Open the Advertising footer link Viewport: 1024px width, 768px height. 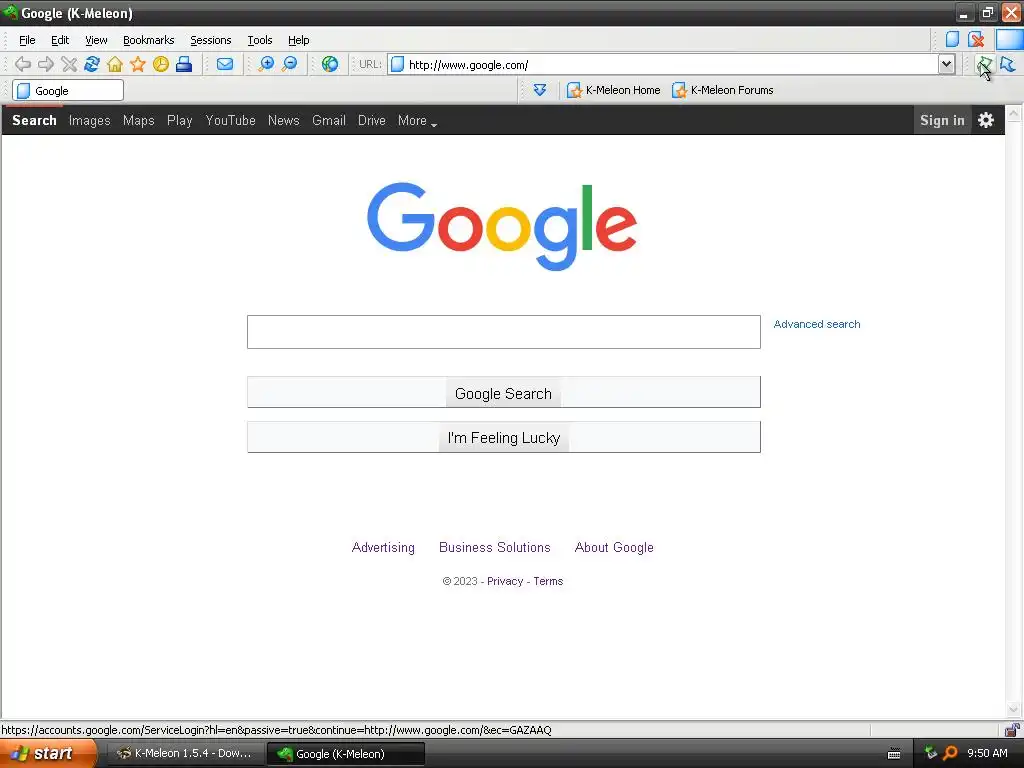[383, 547]
